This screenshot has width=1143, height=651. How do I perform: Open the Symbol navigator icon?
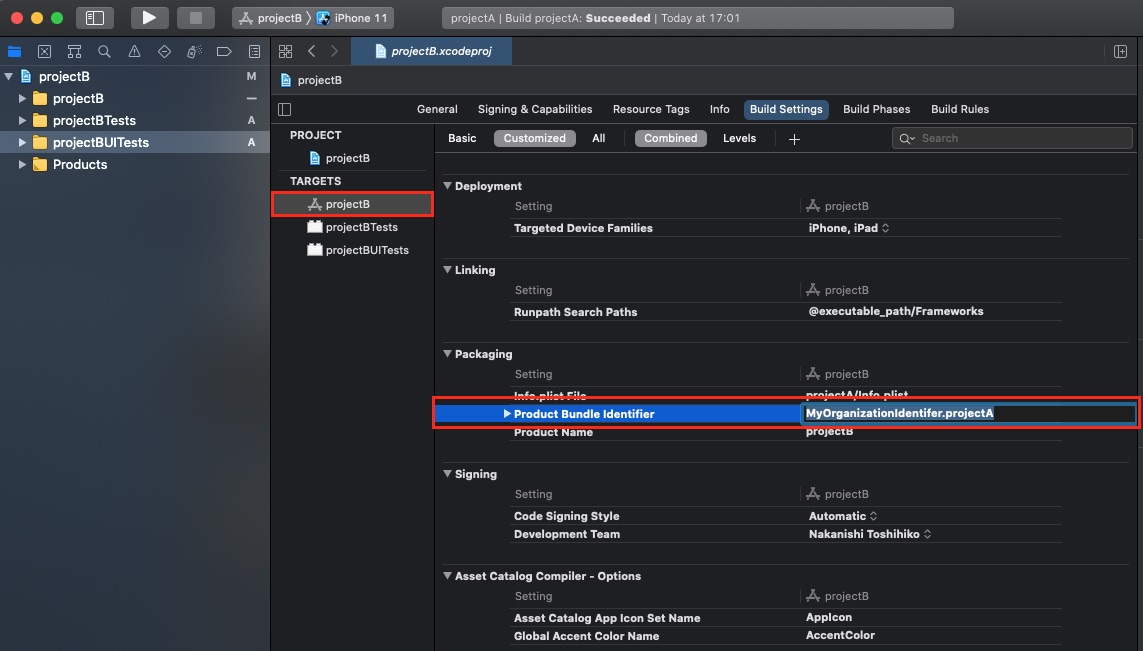tap(74, 51)
